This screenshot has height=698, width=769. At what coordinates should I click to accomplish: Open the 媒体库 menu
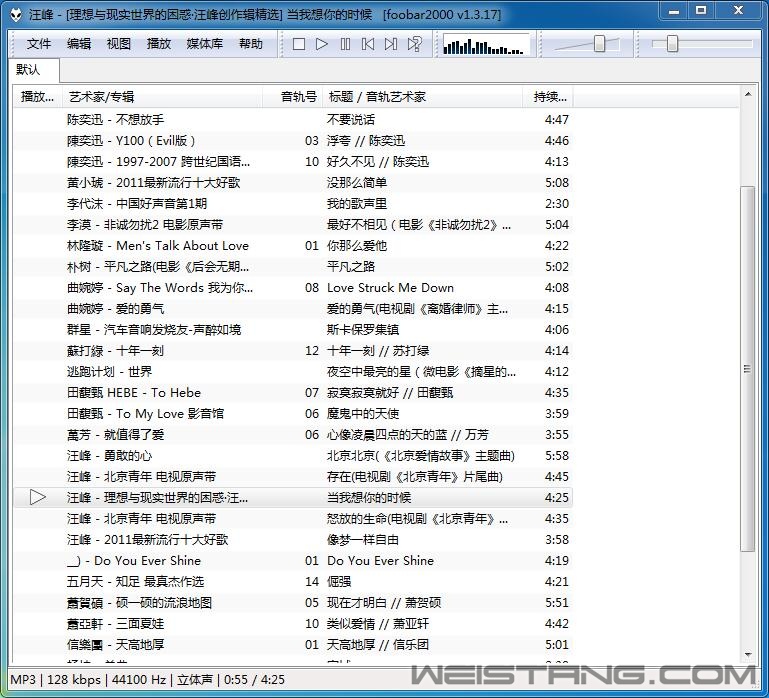(x=205, y=44)
